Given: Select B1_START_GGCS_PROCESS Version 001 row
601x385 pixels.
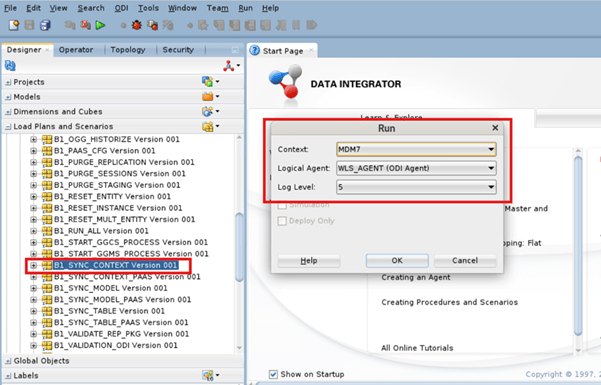Looking at the screenshot, I should pyautogui.click(x=131, y=242).
